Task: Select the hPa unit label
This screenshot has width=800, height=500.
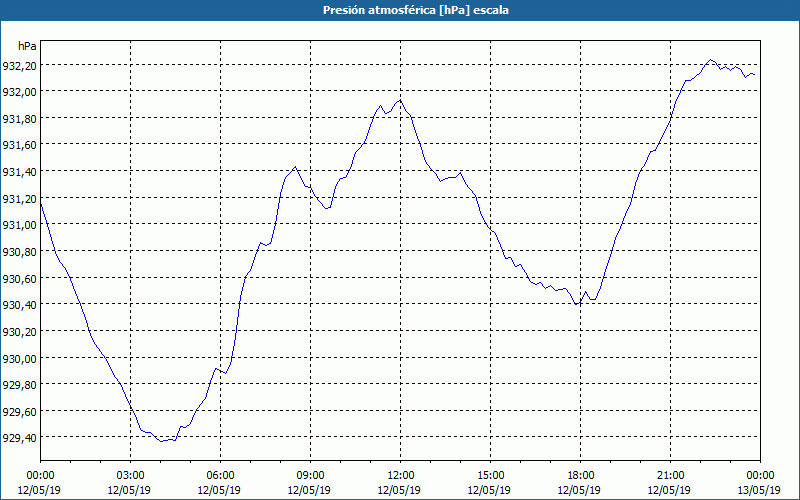Action: tap(27, 46)
